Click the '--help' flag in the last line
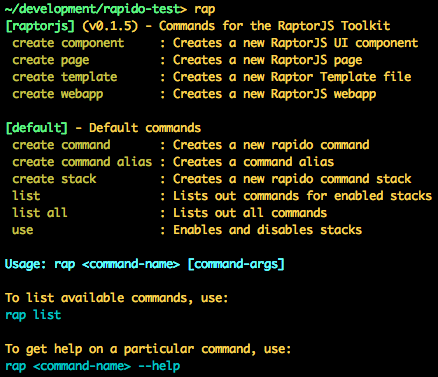The width and height of the screenshot is (438, 377). click(159, 366)
